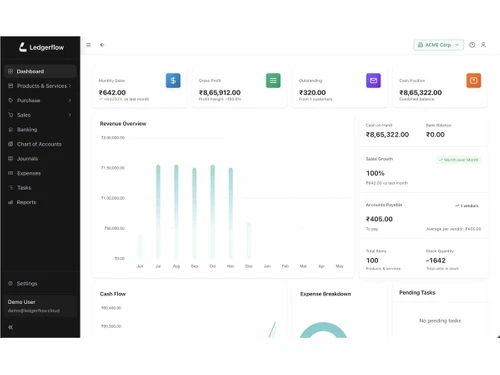Go to Banking page
Viewport: 500px width, 375px height.
40,130
